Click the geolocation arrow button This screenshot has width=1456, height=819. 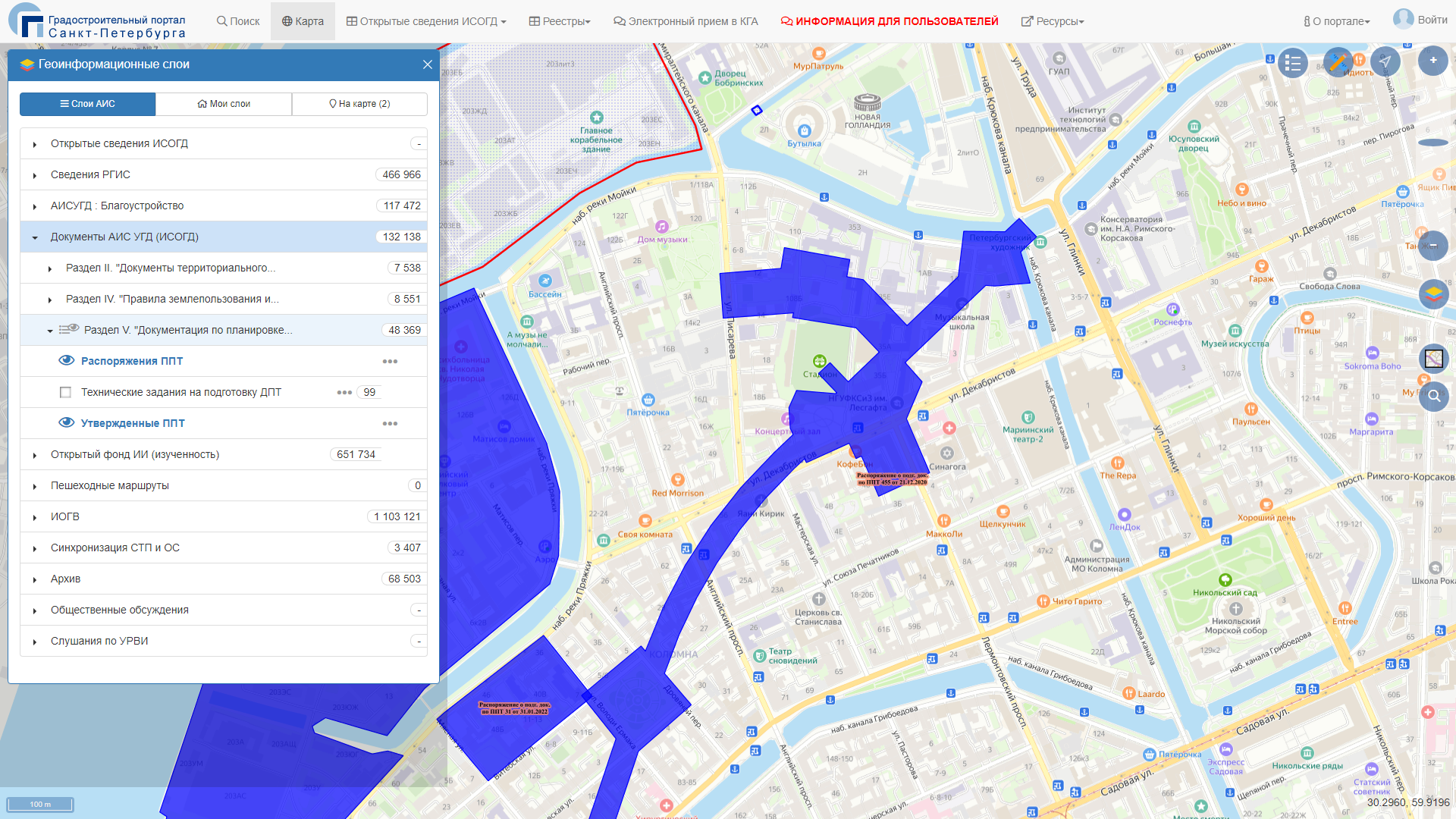[x=1385, y=61]
